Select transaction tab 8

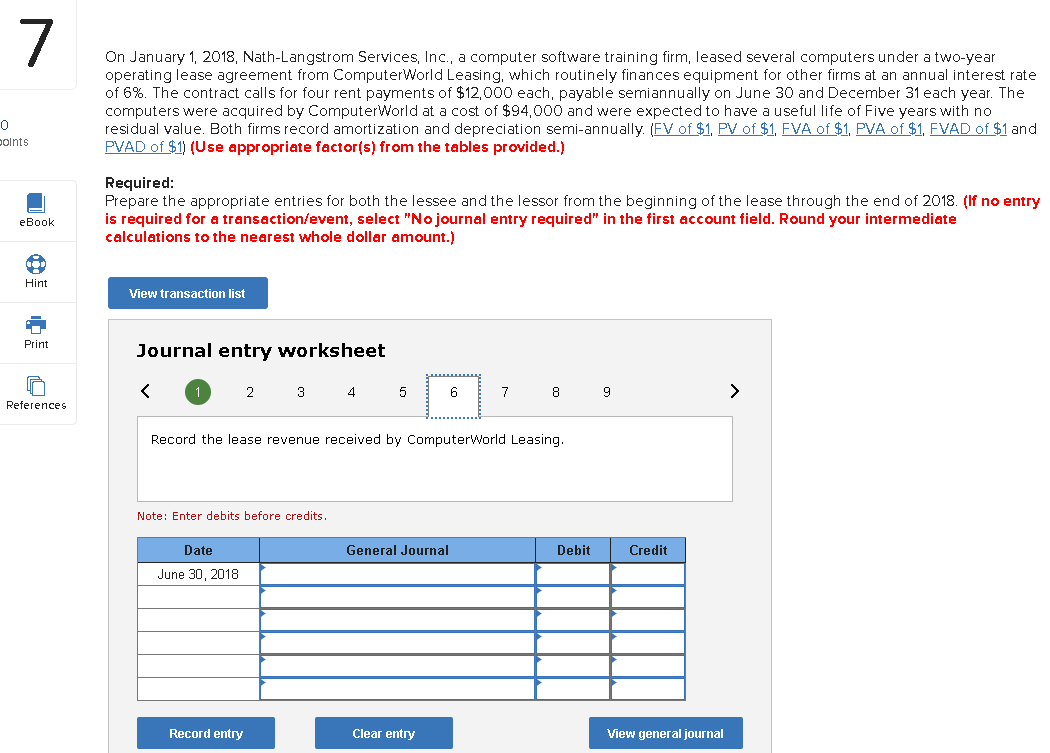556,392
